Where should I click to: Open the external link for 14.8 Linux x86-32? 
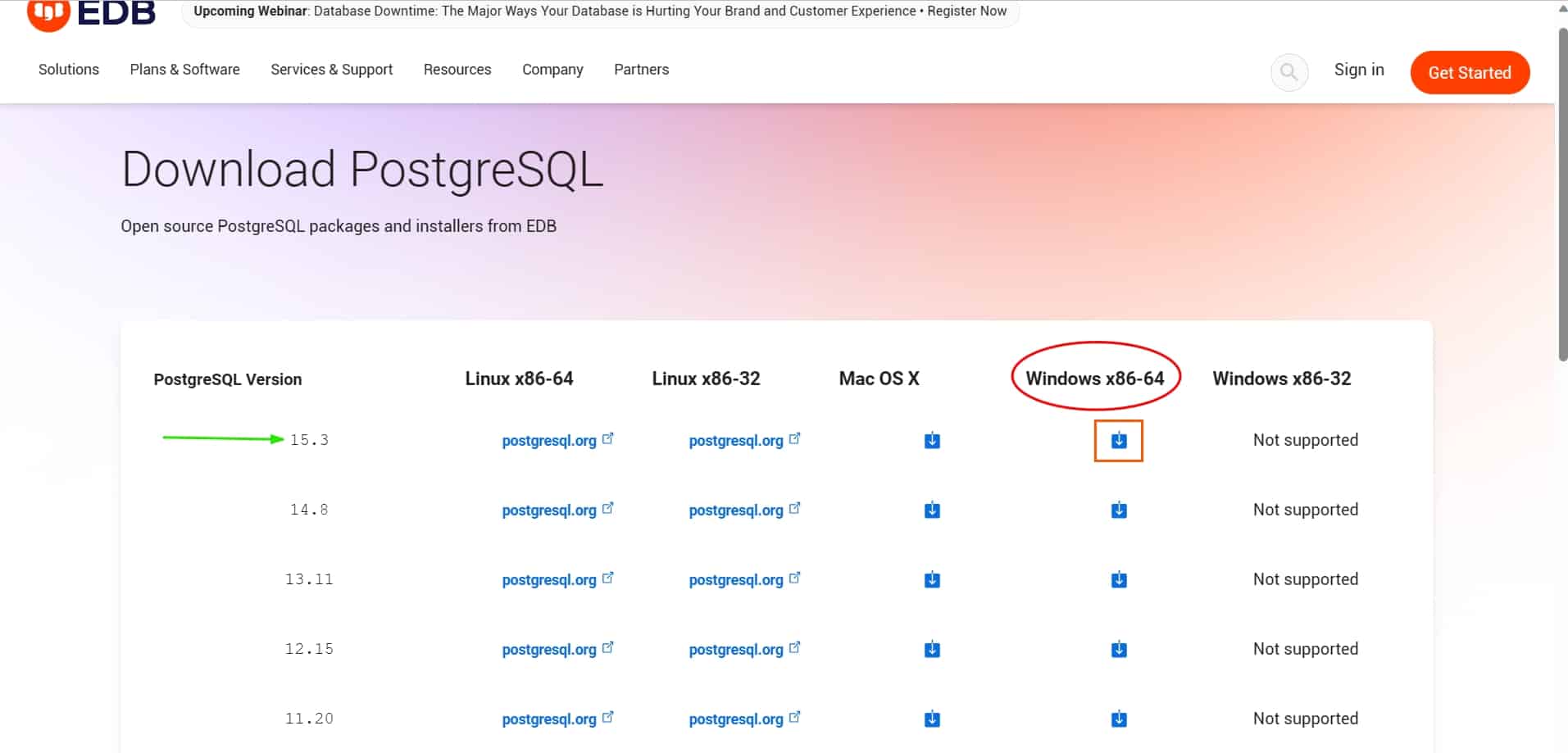(735, 510)
